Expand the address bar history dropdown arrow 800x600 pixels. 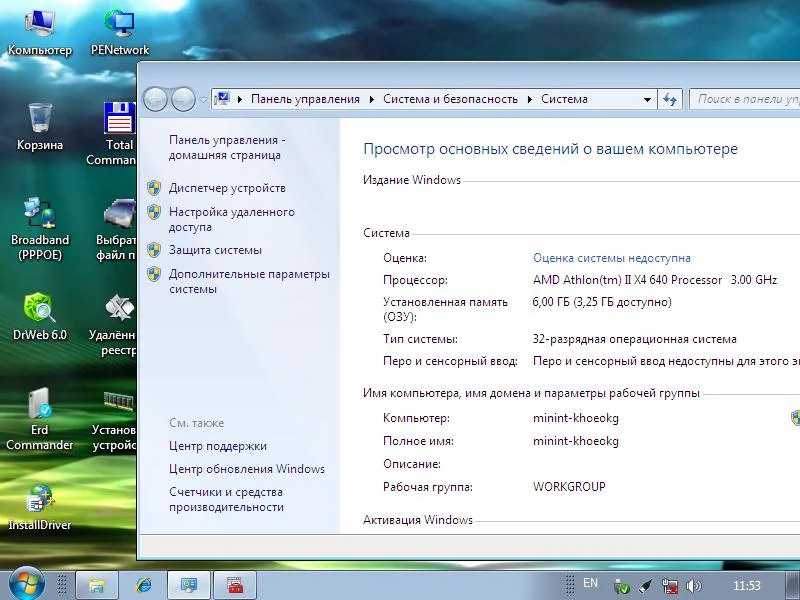click(647, 99)
